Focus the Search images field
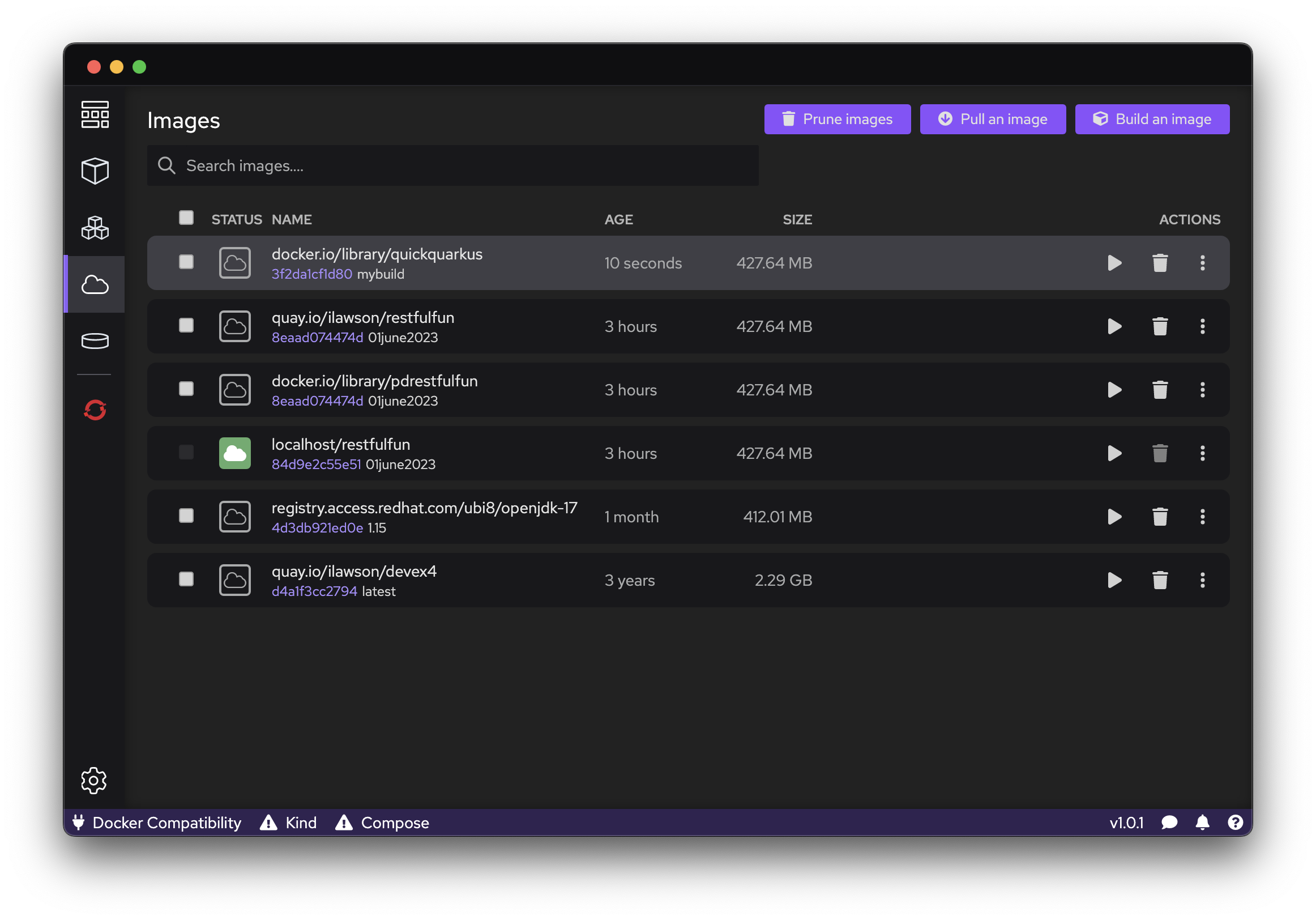The height and width of the screenshot is (920, 1316). (453, 166)
